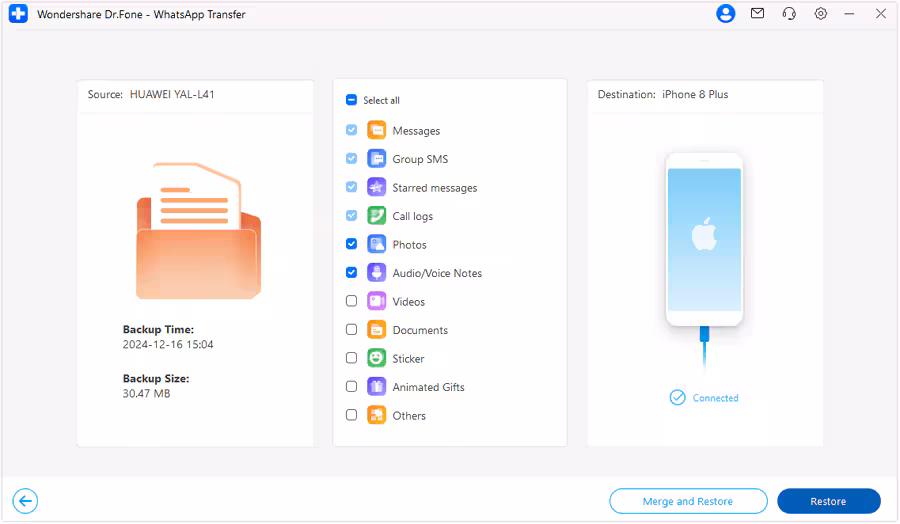Image resolution: width=900 pixels, height=524 pixels.
Task: Click the Backup Time: heading
Action: [x=158, y=329]
